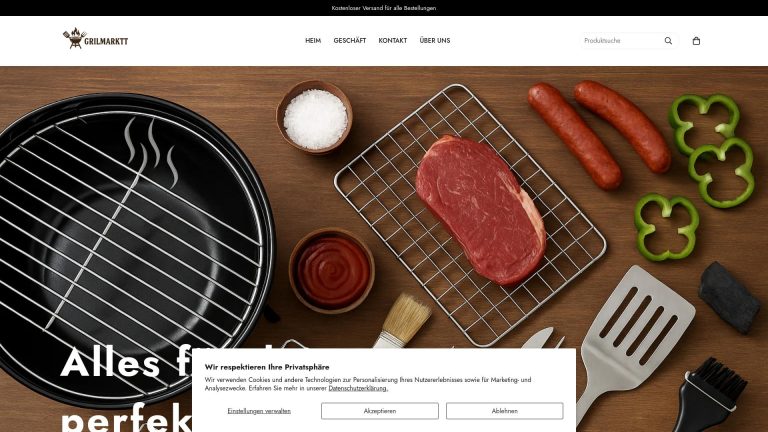Open the ÜBER UNS page
This screenshot has width=768, height=432.
pos(435,41)
